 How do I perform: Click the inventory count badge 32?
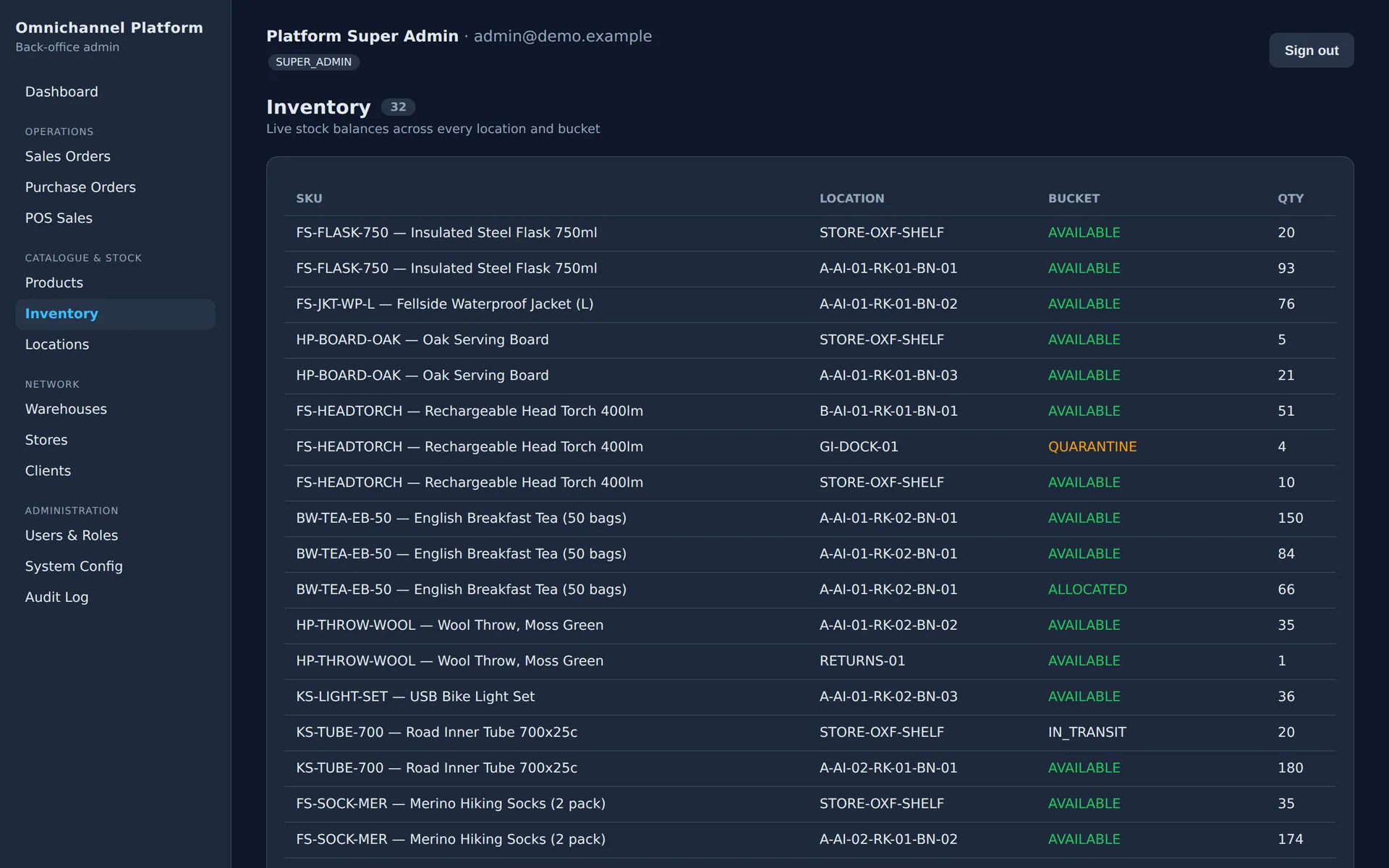pos(398,107)
